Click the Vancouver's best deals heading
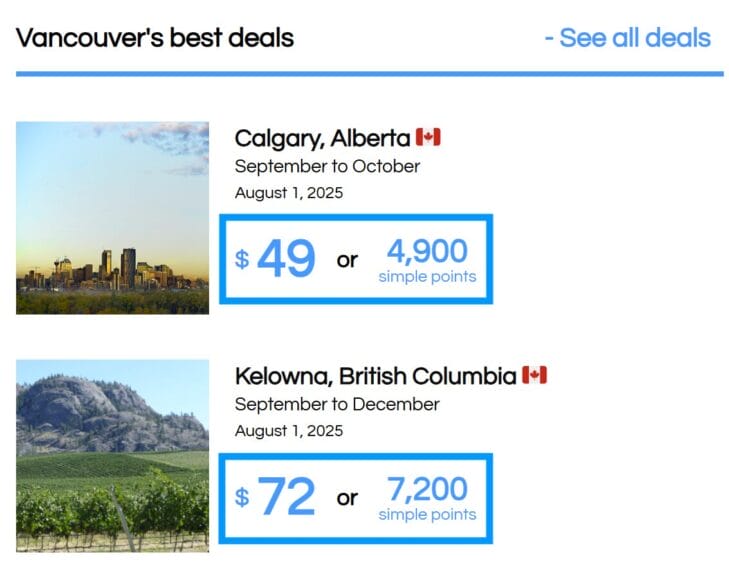 click(x=155, y=38)
